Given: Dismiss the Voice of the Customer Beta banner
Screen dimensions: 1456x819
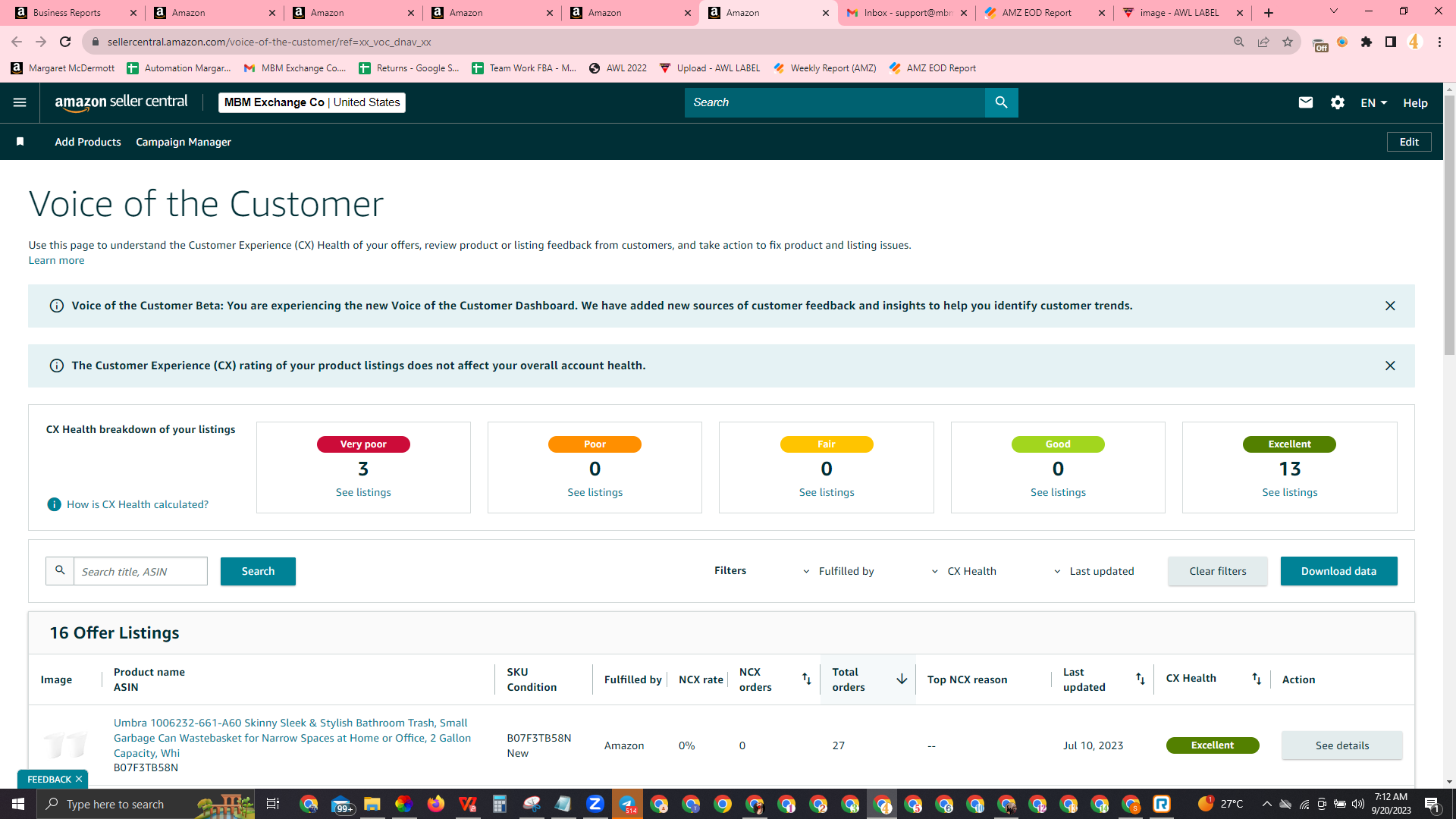Looking at the screenshot, I should point(1390,306).
